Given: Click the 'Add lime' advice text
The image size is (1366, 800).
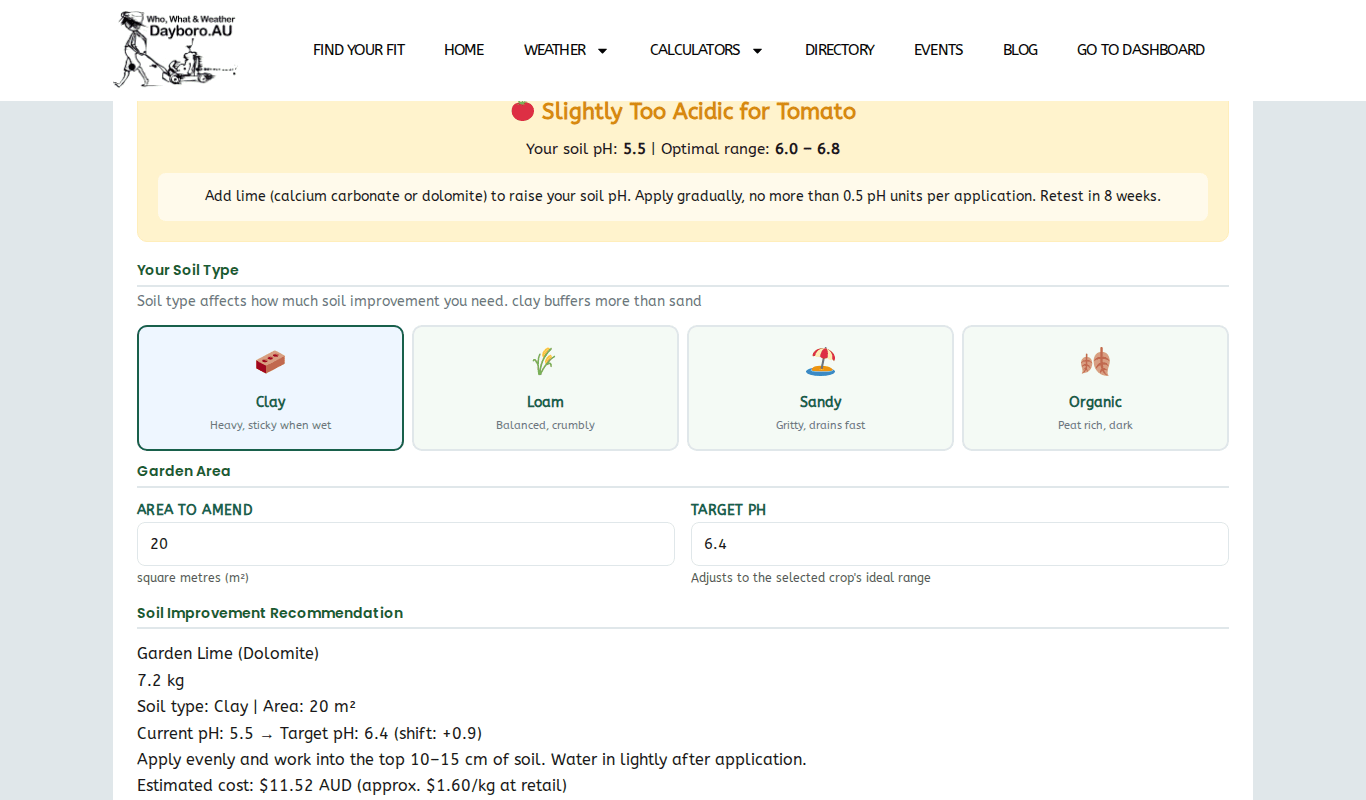Looking at the screenshot, I should 683,196.
